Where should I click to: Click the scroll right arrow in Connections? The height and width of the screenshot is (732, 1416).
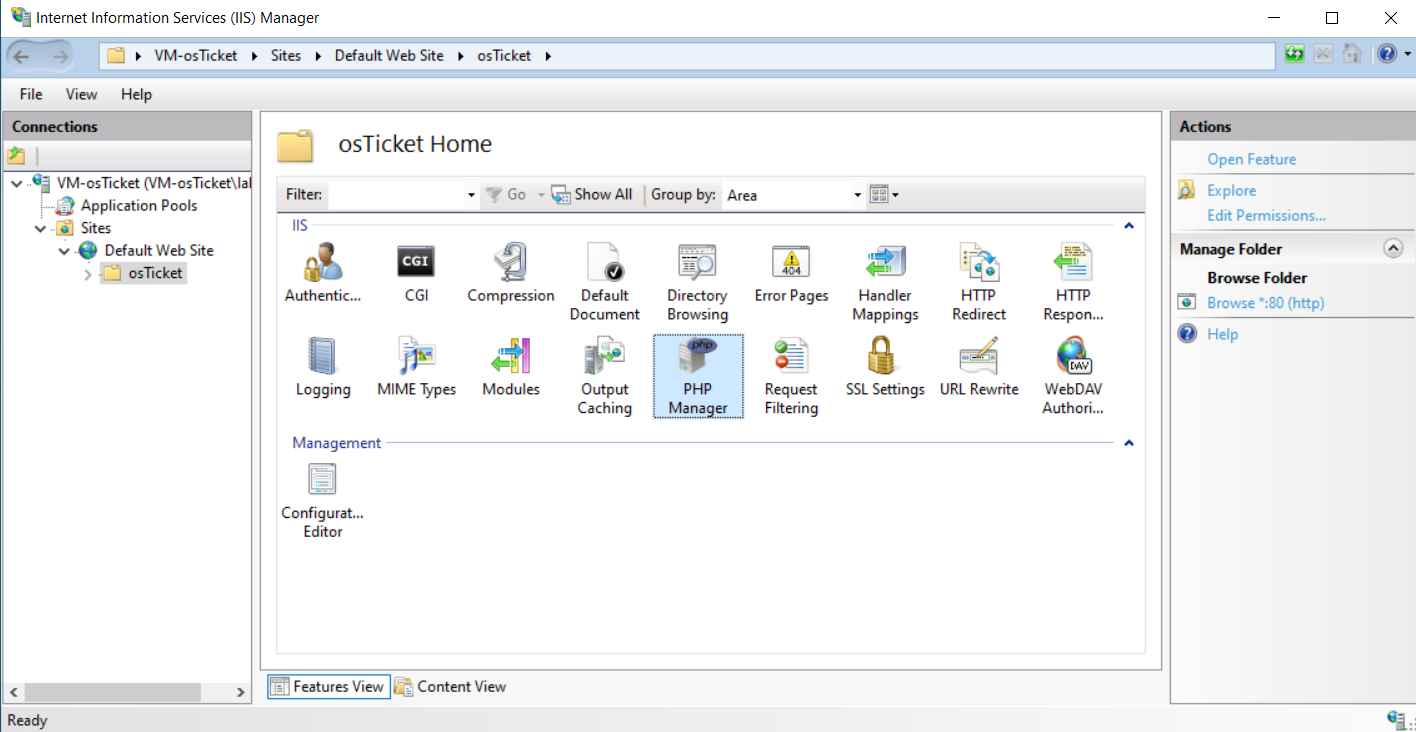click(241, 692)
